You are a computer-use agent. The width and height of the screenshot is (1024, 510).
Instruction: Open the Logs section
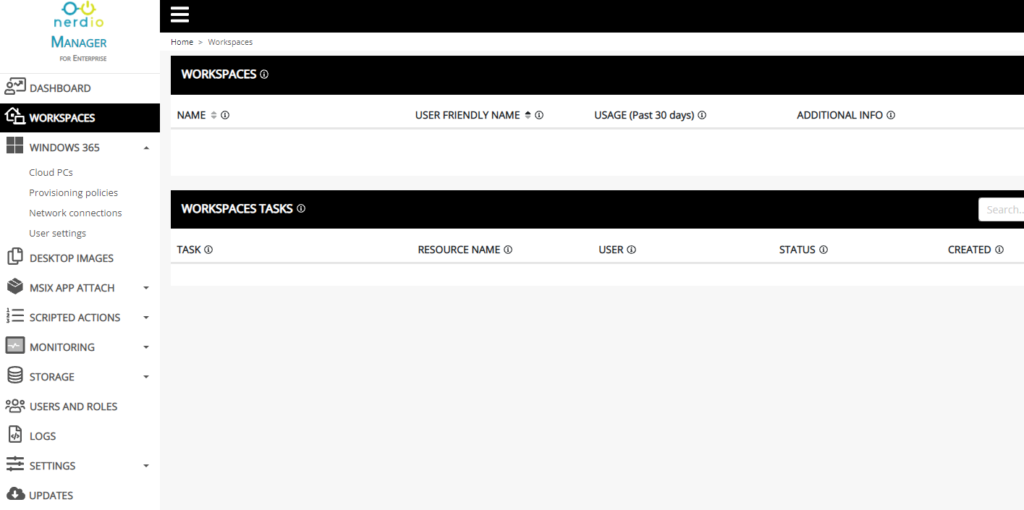click(x=42, y=436)
